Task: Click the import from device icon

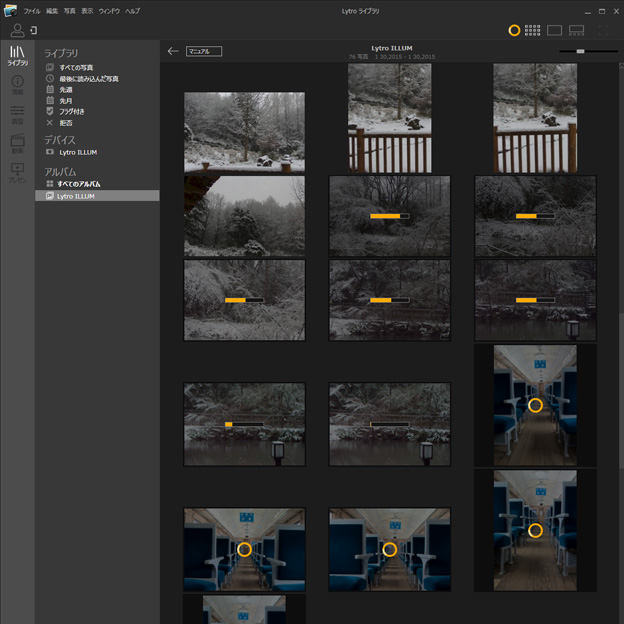Action: click(34, 30)
